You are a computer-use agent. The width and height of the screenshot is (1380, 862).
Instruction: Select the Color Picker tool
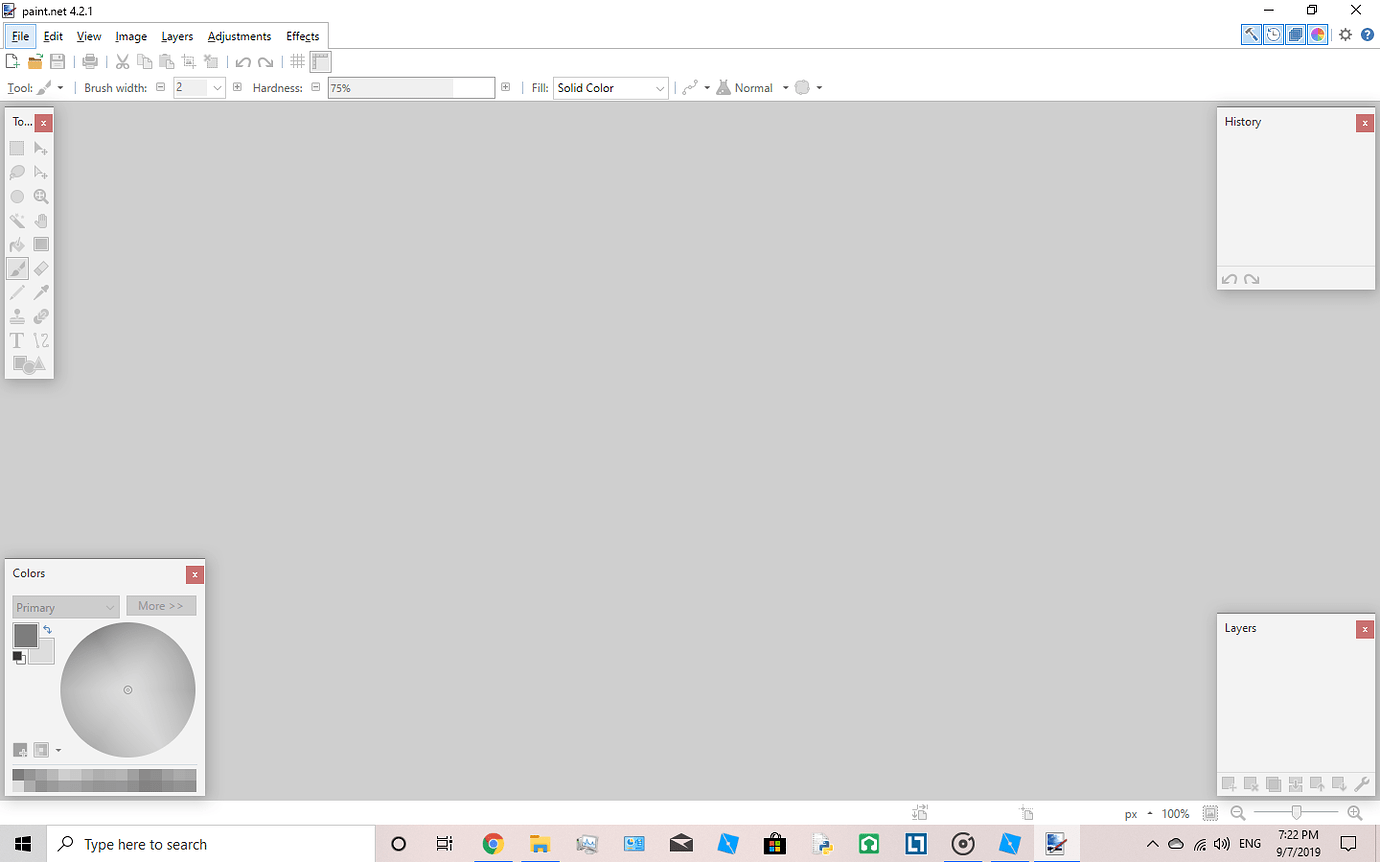point(41,292)
